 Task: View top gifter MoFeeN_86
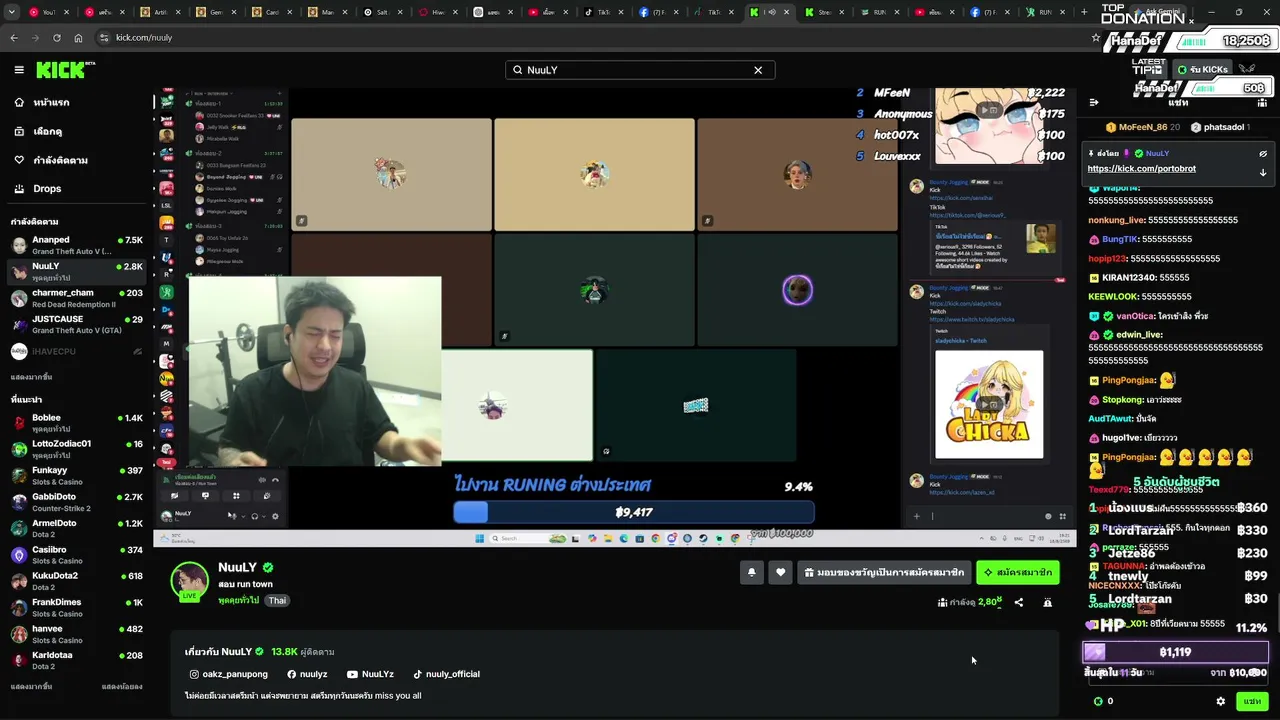(1142, 127)
